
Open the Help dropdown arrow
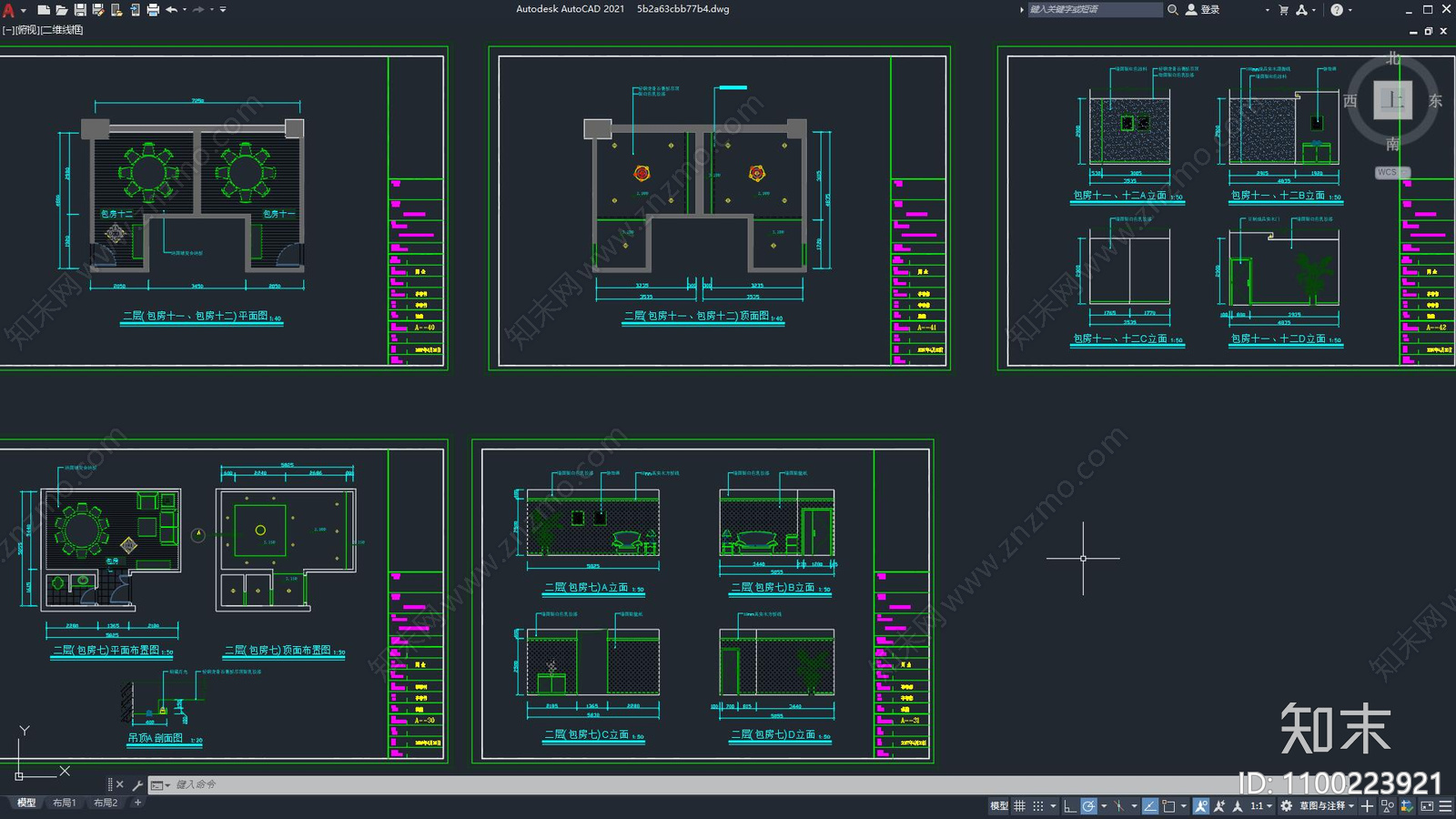(x=1350, y=10)
